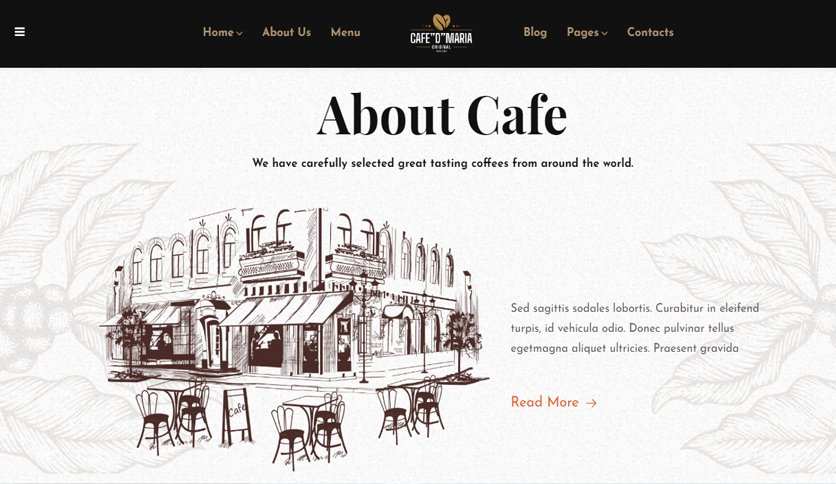Image resolution: width=836 pixels, height=484 pixels.
Task: Open the hamburger side menu icon
Action: point(20,32)
